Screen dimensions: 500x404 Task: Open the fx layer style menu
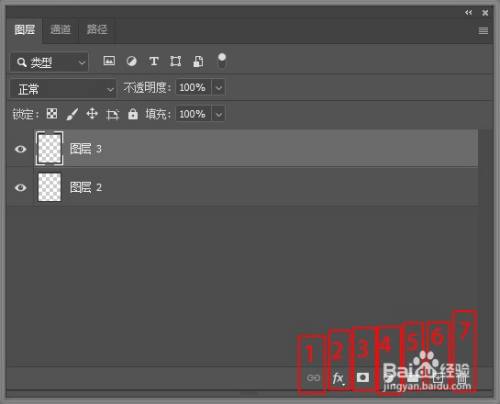point(339,378)
